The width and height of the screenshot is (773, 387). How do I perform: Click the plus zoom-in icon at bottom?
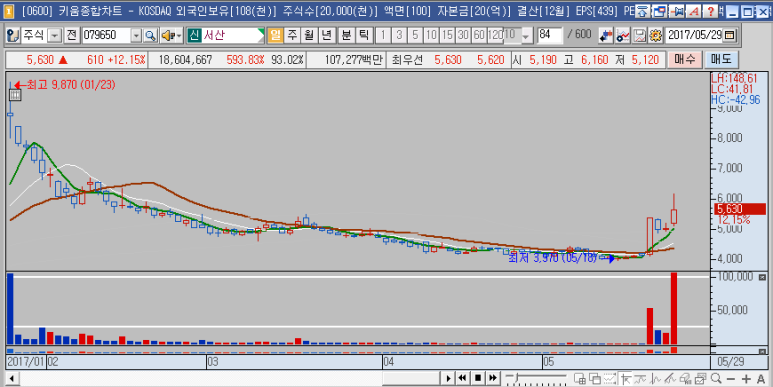[x=746, y=379]
